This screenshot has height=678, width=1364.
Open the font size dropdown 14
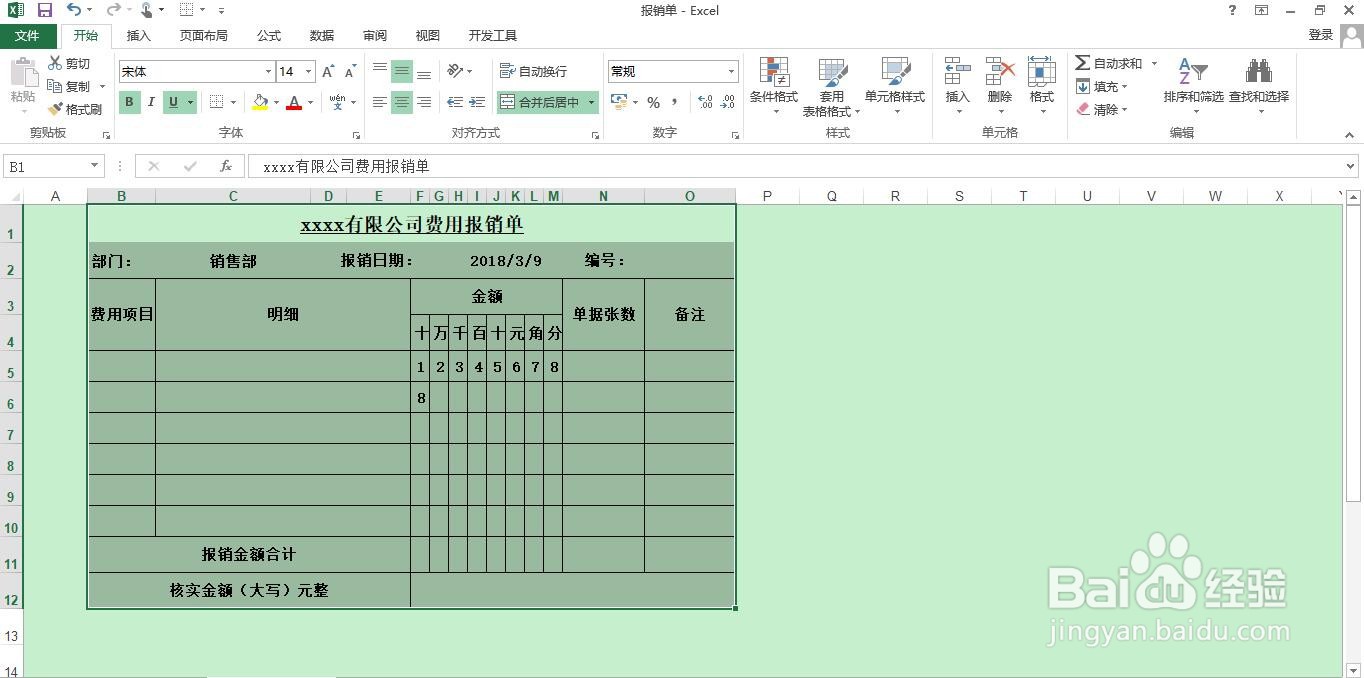308,71
